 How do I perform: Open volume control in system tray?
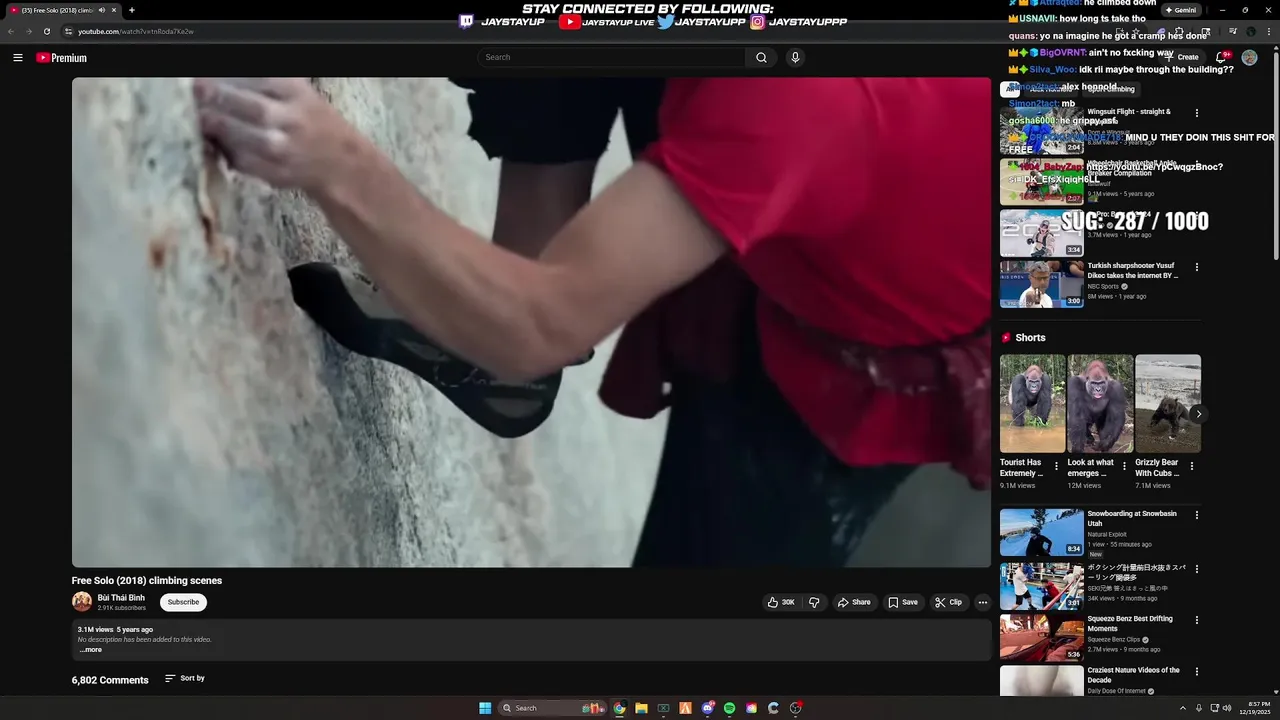tap(1227, 708)
